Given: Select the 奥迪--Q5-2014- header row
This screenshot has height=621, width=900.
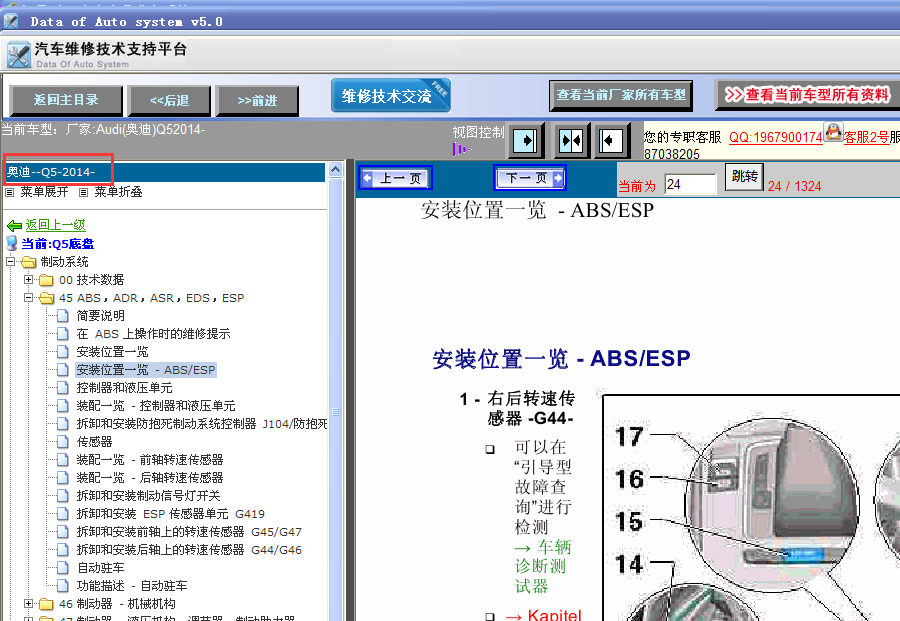Looking at the screenshot, I should [165, 172].
